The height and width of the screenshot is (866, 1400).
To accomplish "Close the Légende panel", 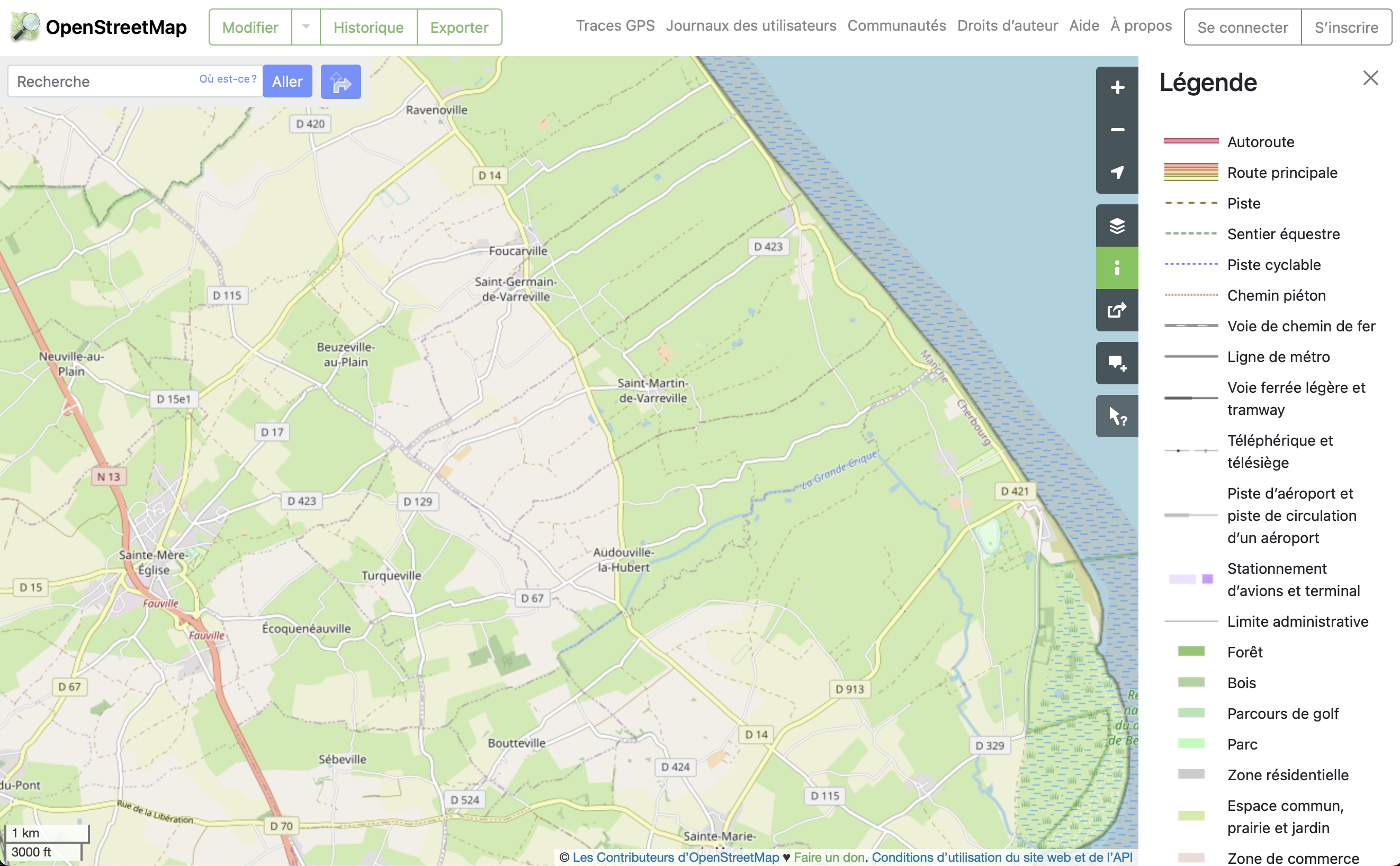I will tap(1370, 78).
